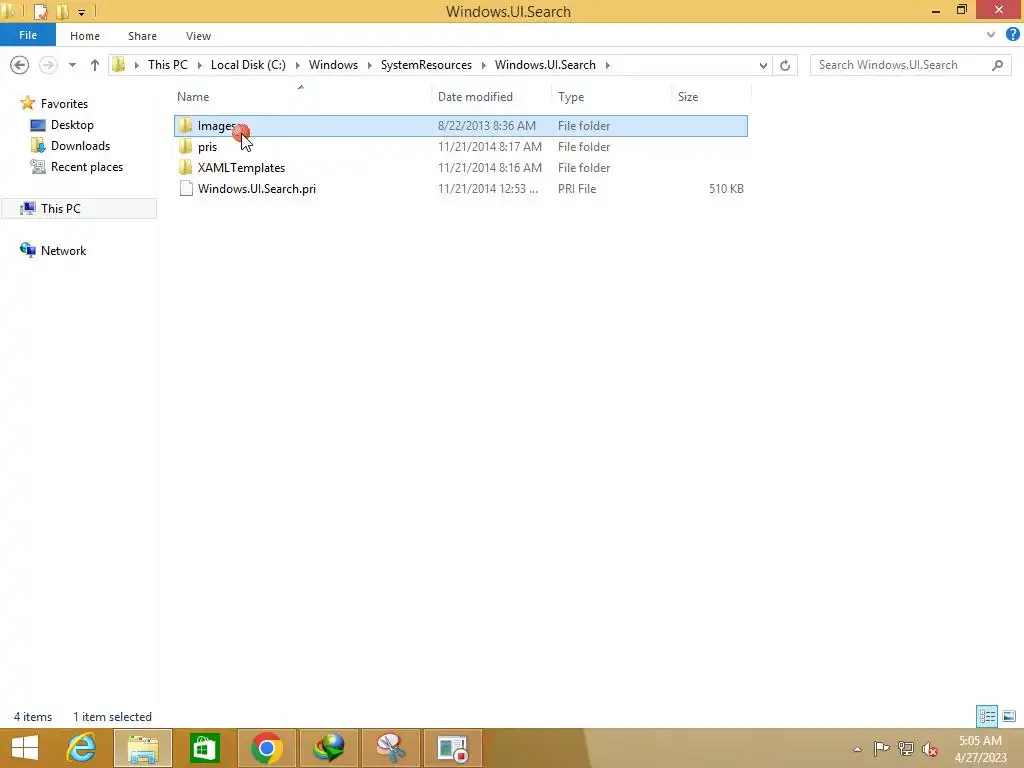Select This PC in navigation pane

click(x=60, y=208)
